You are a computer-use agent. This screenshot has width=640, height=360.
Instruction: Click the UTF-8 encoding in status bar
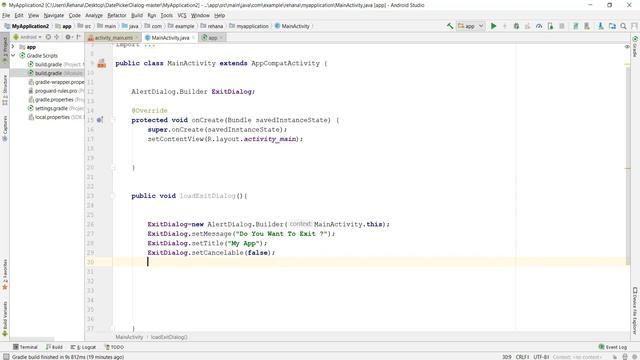click(541, 357)
